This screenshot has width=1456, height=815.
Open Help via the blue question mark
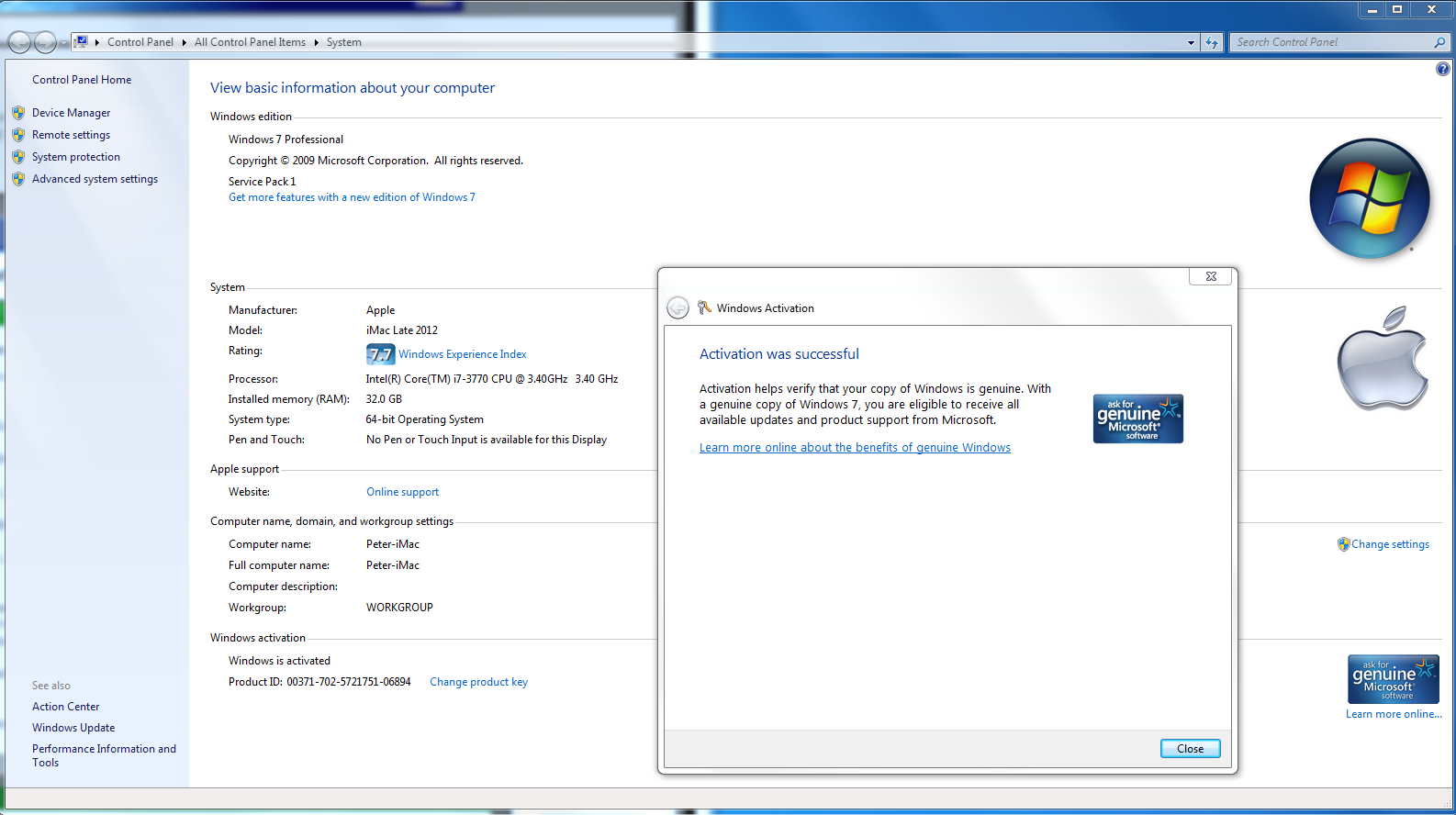pos(1443,69)
